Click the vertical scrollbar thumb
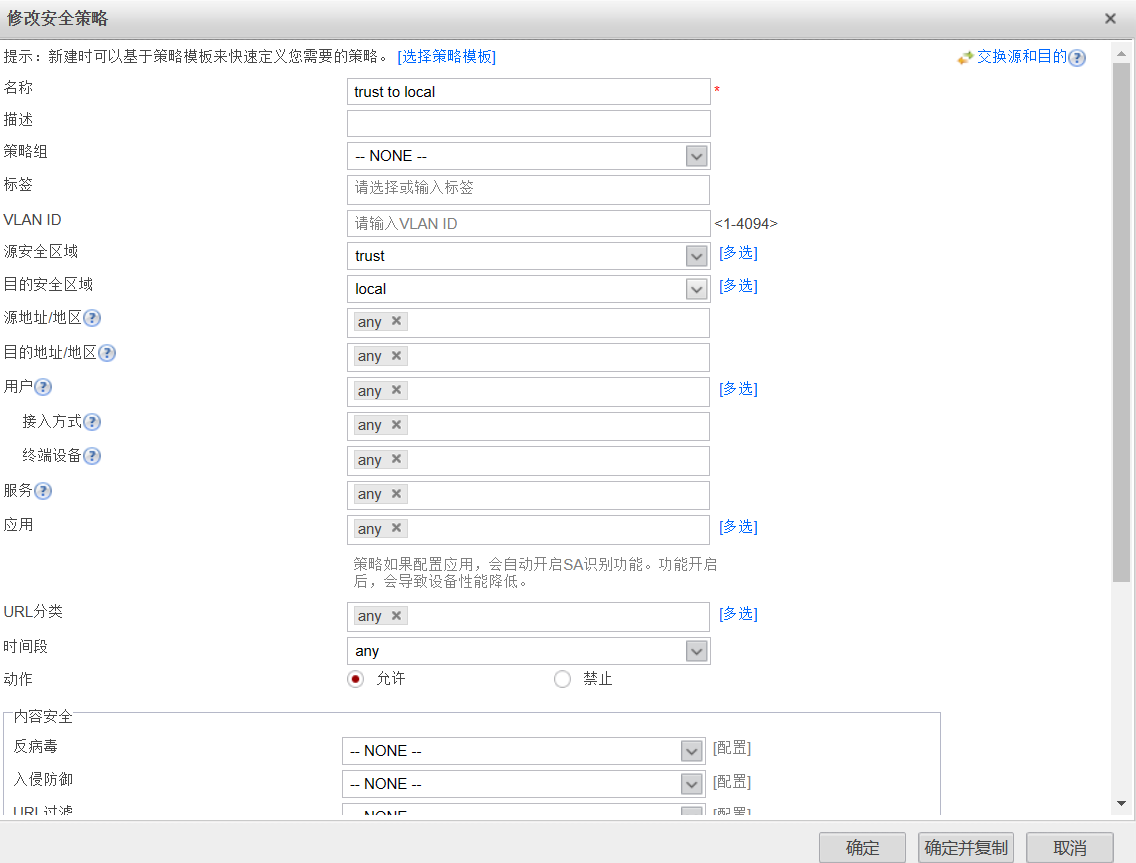 (x=1122, y=322)
